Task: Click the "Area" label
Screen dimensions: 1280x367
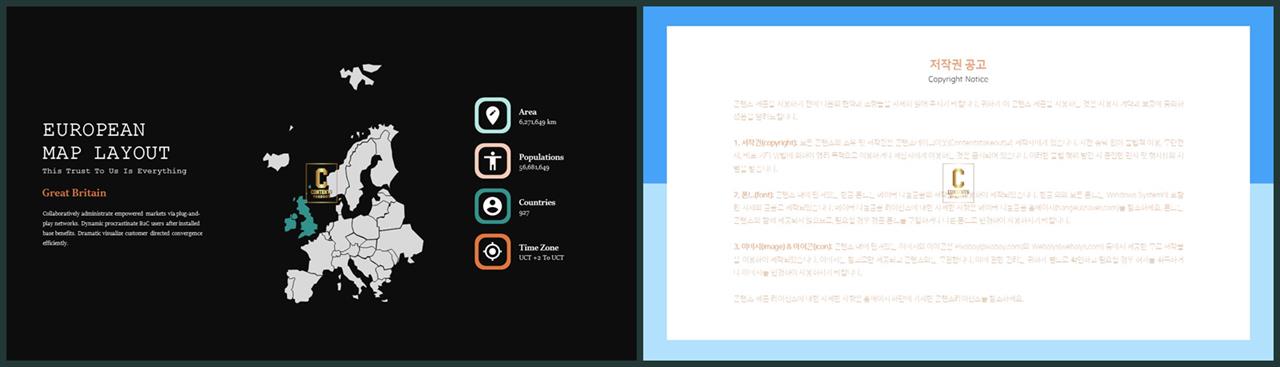Action: pos(528,111)
